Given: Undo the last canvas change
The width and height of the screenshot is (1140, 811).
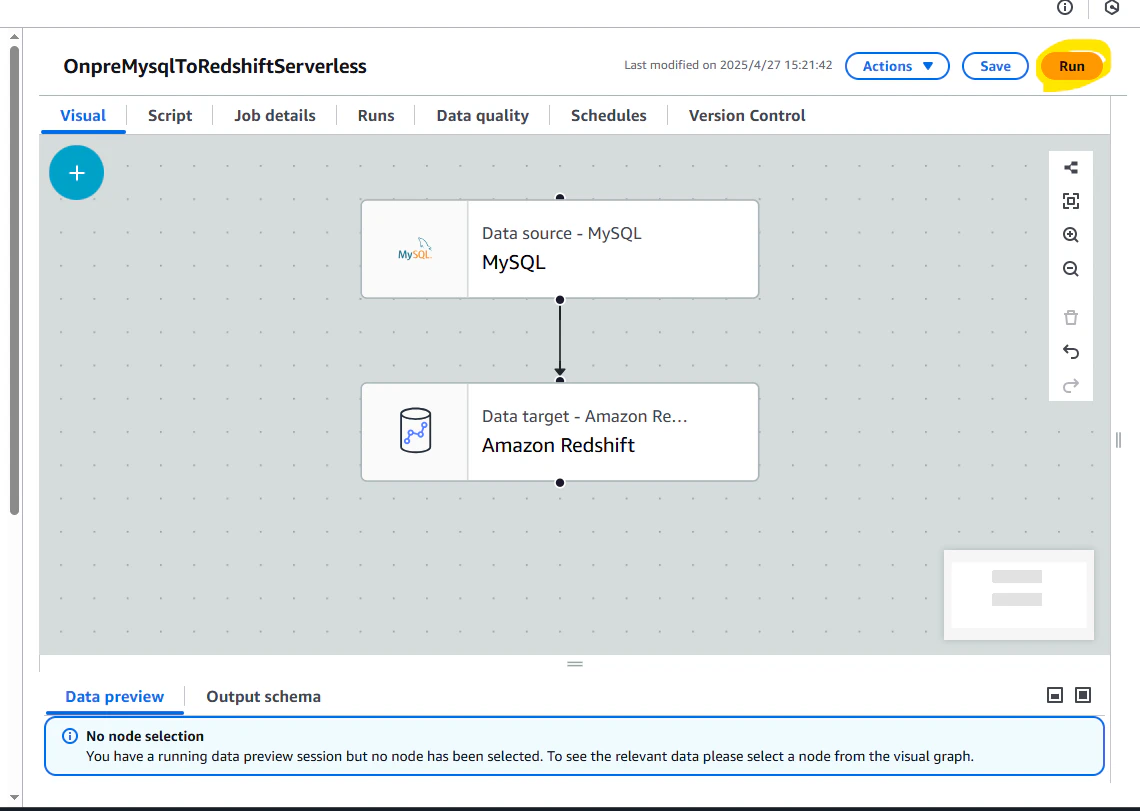Looking at the screenshot, I should (x=1071, y=352).
